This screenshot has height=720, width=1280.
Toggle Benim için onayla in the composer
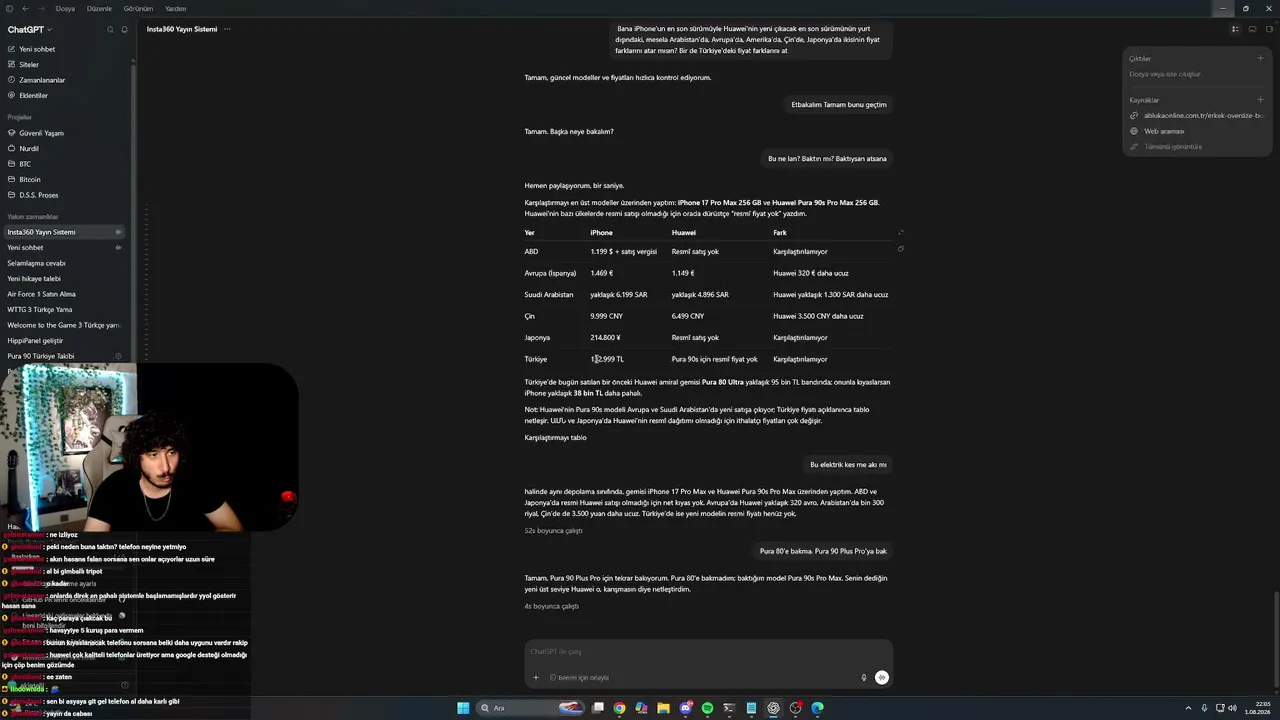pos(579,677)
